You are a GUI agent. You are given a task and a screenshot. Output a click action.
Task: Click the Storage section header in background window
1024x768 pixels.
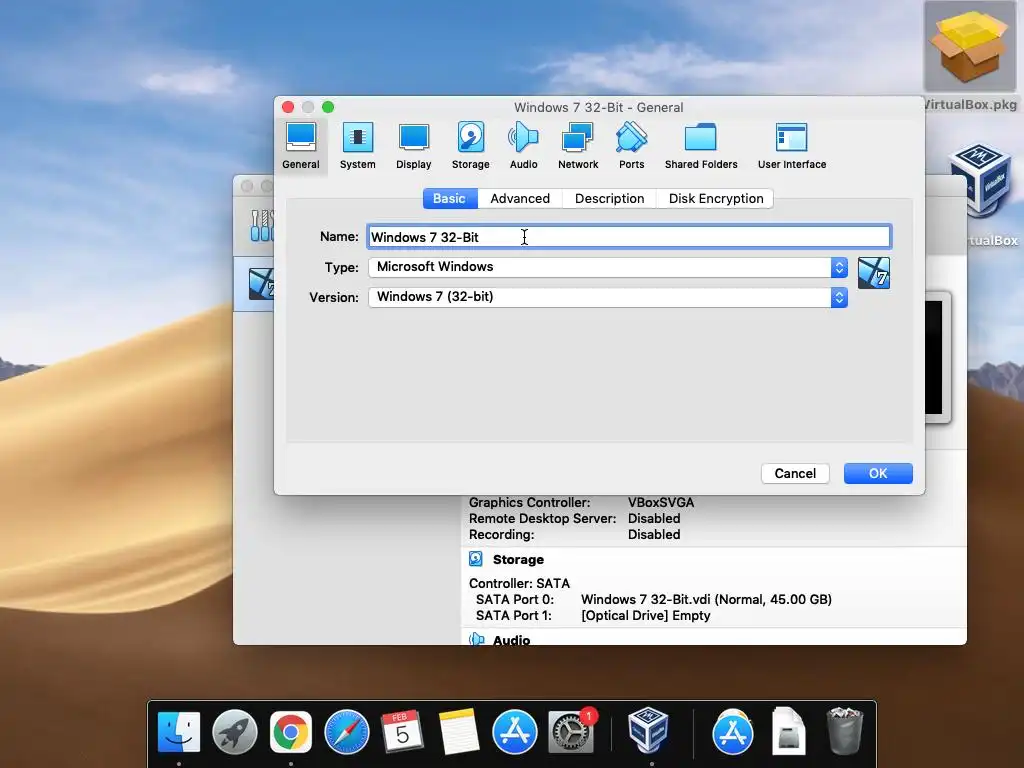(518, 560)
